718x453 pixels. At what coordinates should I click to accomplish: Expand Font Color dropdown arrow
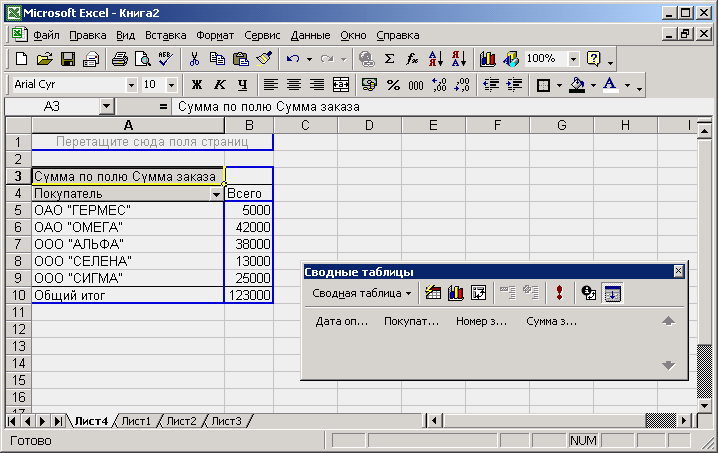pos(627,85)
